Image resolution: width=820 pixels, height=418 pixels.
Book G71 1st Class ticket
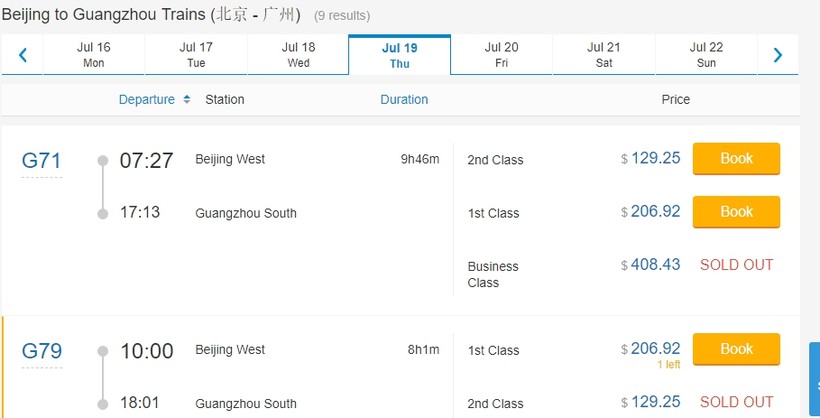(736, 212)
